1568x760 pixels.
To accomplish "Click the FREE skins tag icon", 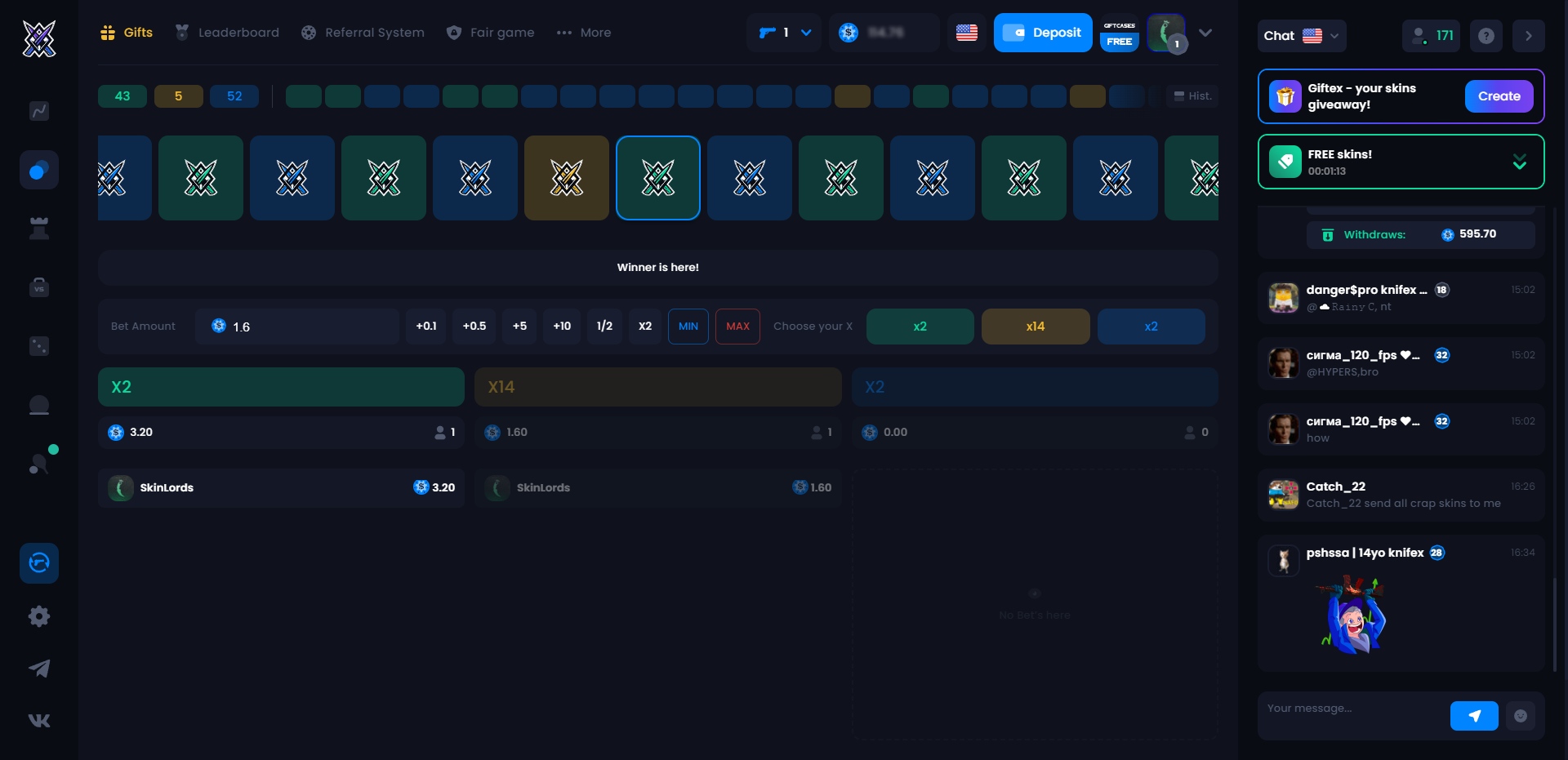I will [x=1285, y=162].
